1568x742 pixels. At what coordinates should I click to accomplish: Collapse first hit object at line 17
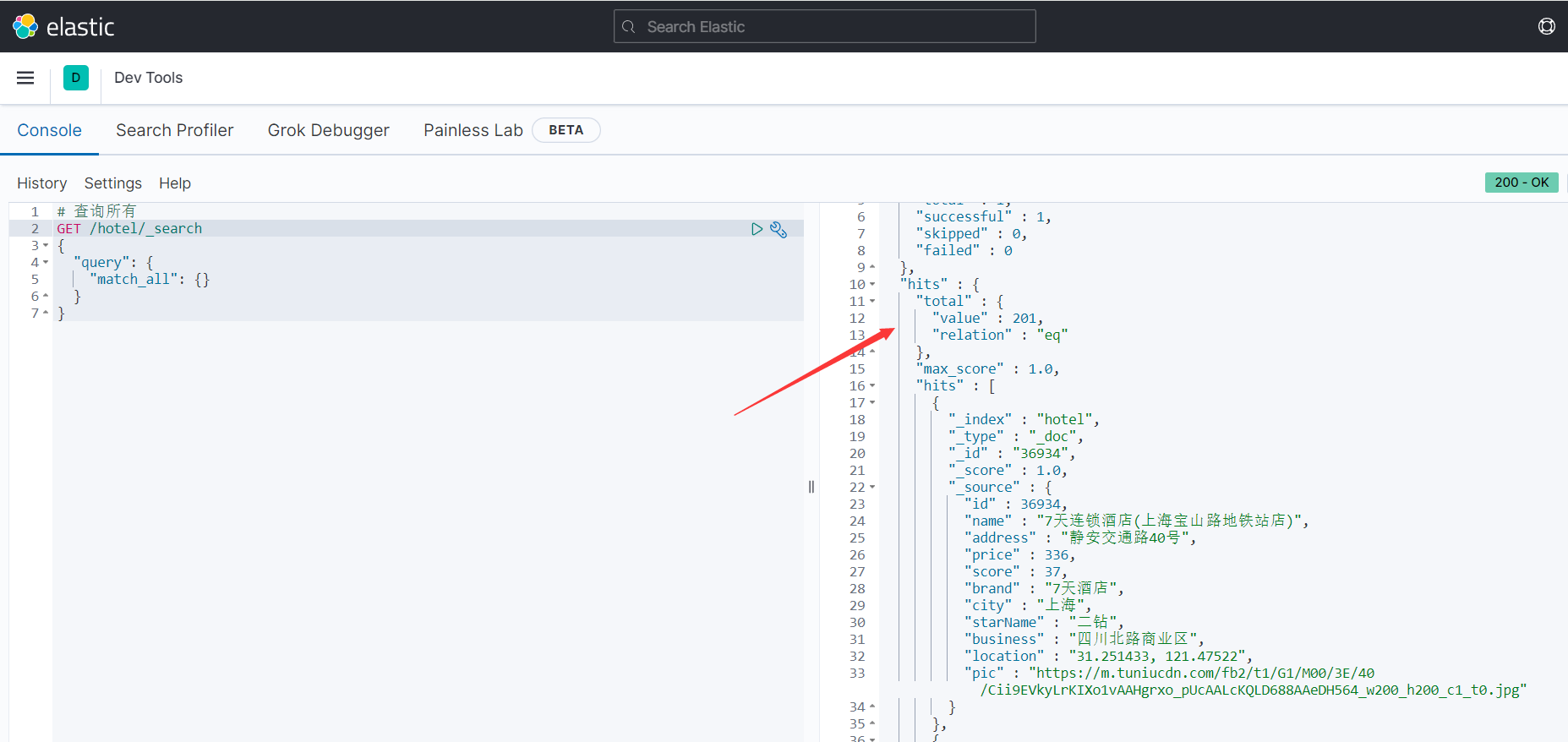pos(872,403)
